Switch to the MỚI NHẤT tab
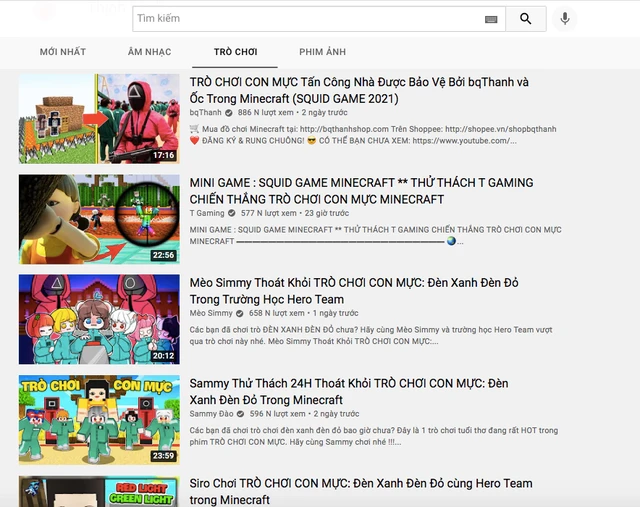 coord(63,52)
